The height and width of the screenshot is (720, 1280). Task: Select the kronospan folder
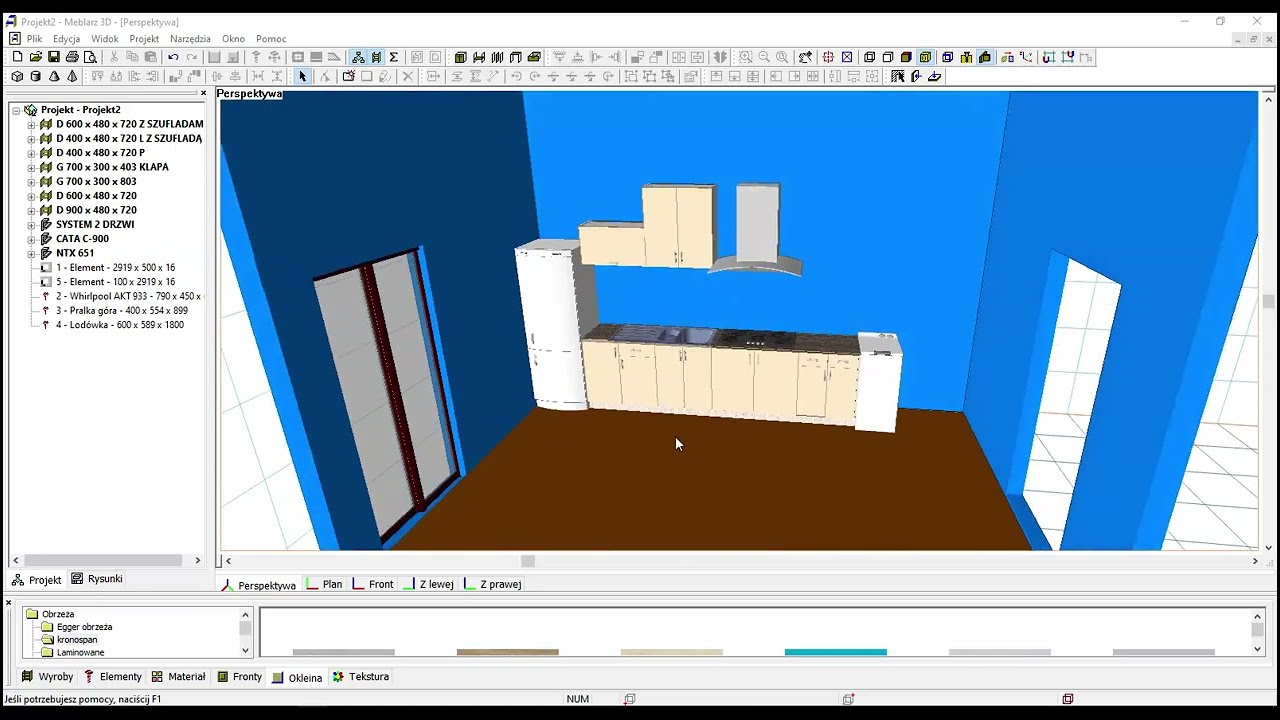pyautogui.click(x=77, y=640)
